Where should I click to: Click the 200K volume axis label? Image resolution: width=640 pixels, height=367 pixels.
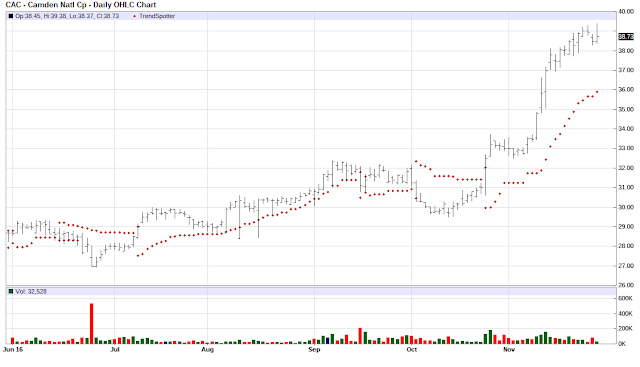pyautogui.click(x=625, y=328)
